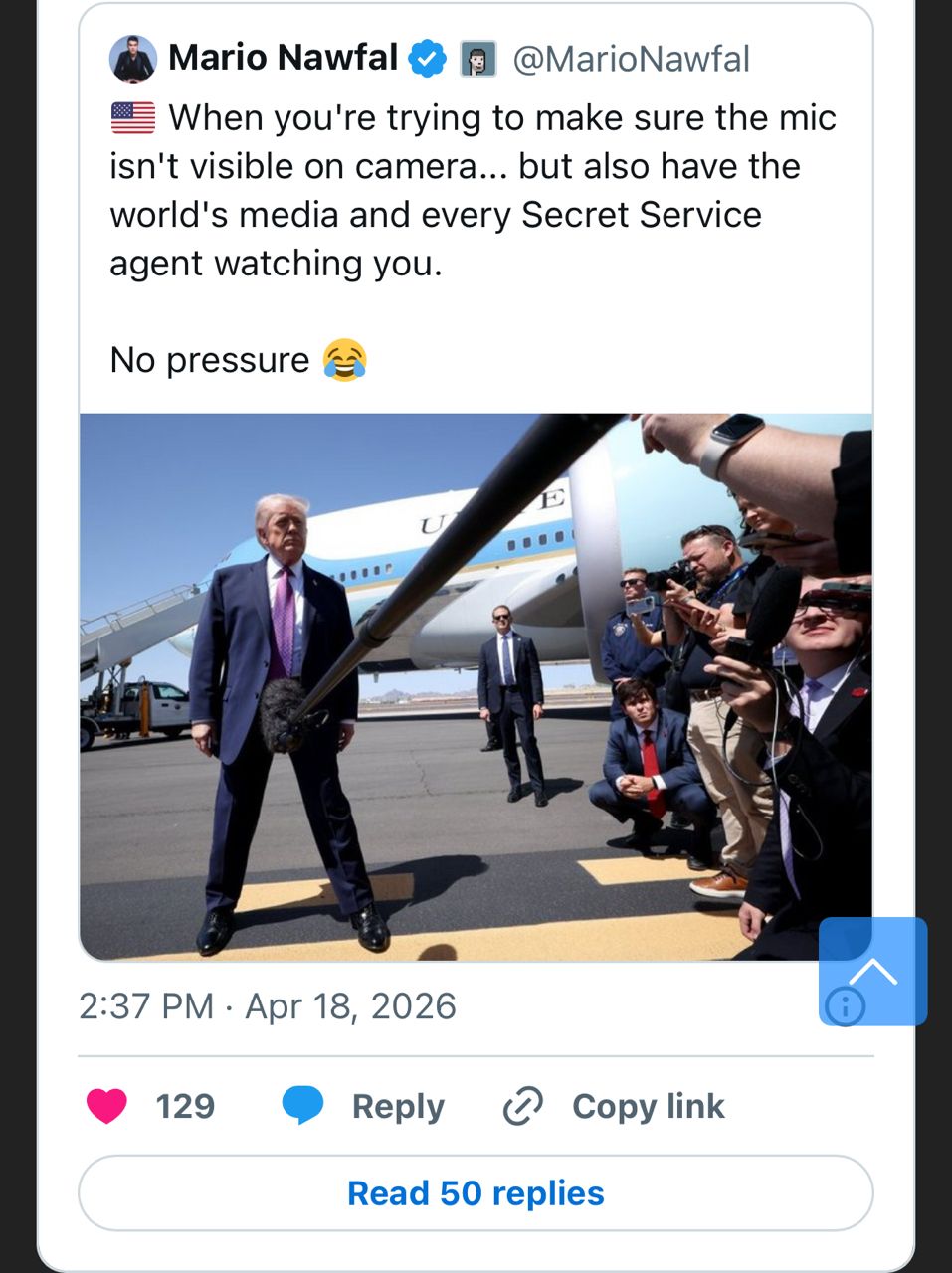Click Mario Nawfal's profile avatar
This screenshot has width=952, height=1273.
133,59
